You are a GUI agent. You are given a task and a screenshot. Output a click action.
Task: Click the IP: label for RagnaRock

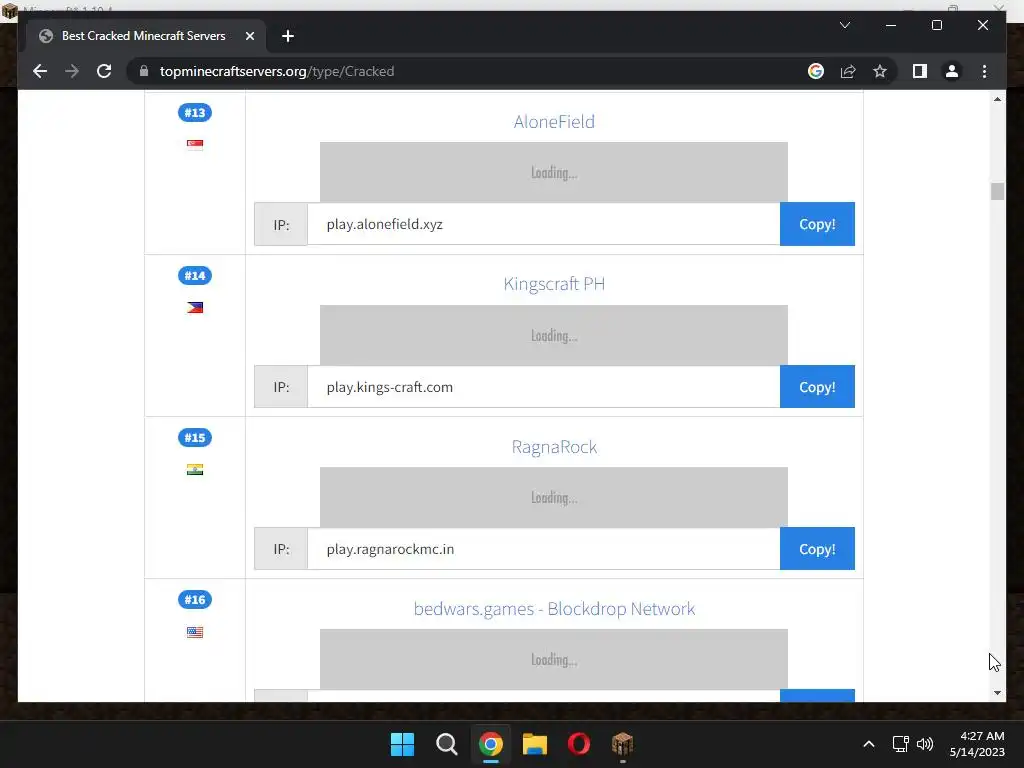point(281,549)
